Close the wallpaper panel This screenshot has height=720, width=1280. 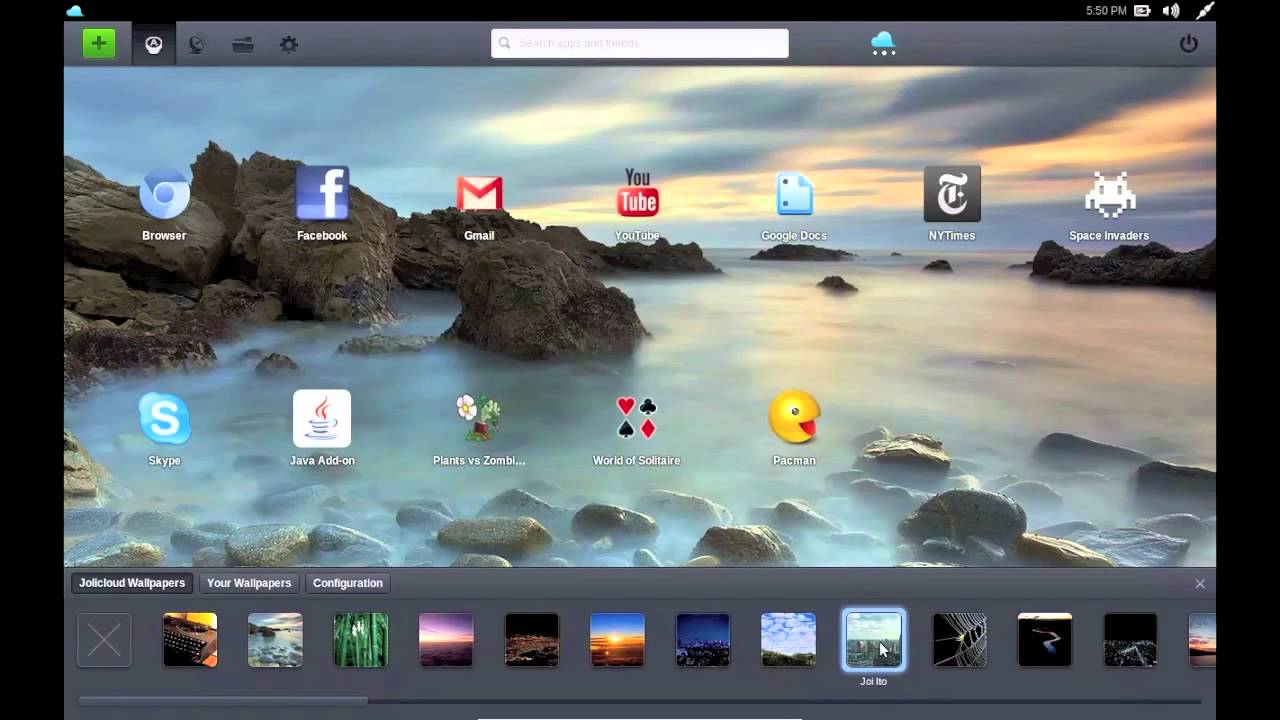click(x=1200, y=584)
